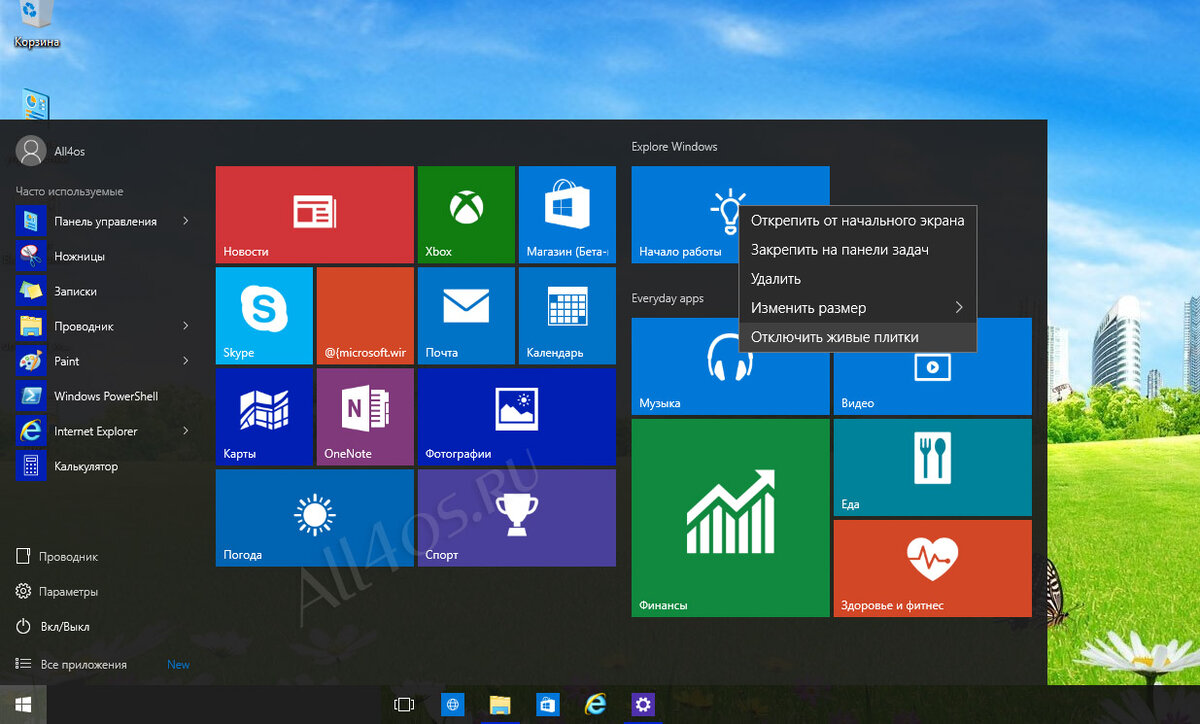
Task: Open the Календарь calendar tile
Action: pyautogui.click(x=566, y=315)
